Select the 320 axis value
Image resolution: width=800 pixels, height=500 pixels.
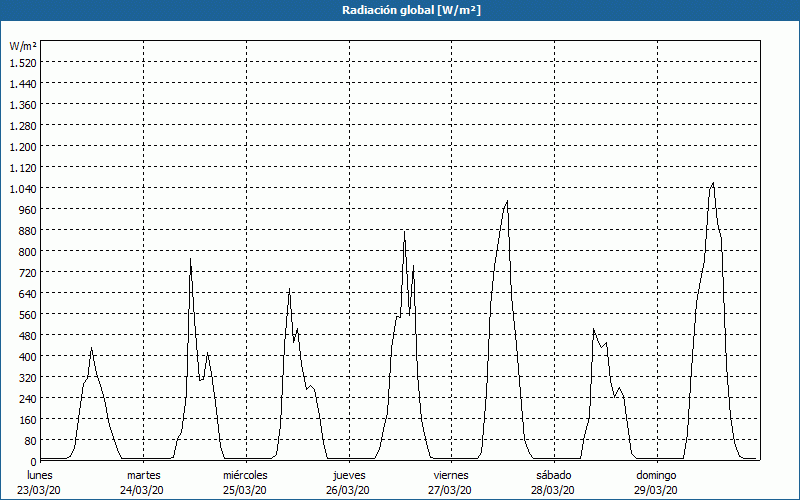28,378
